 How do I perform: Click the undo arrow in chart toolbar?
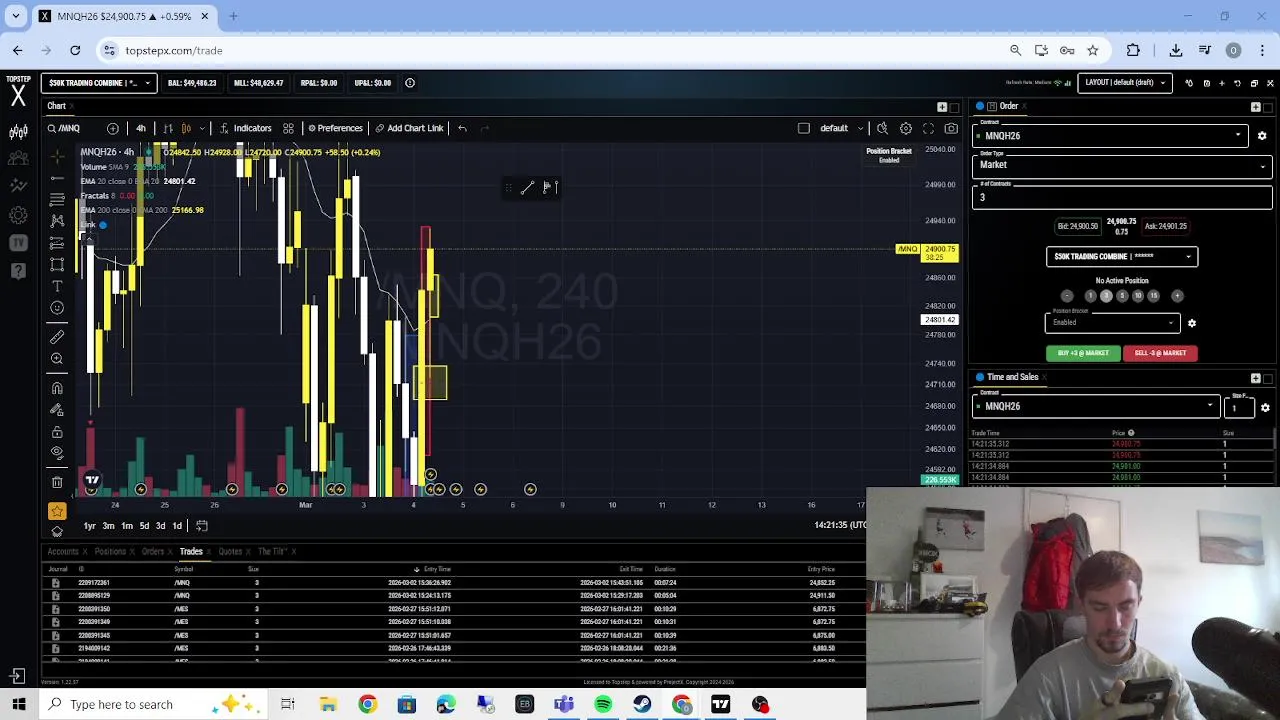(462, 128)
